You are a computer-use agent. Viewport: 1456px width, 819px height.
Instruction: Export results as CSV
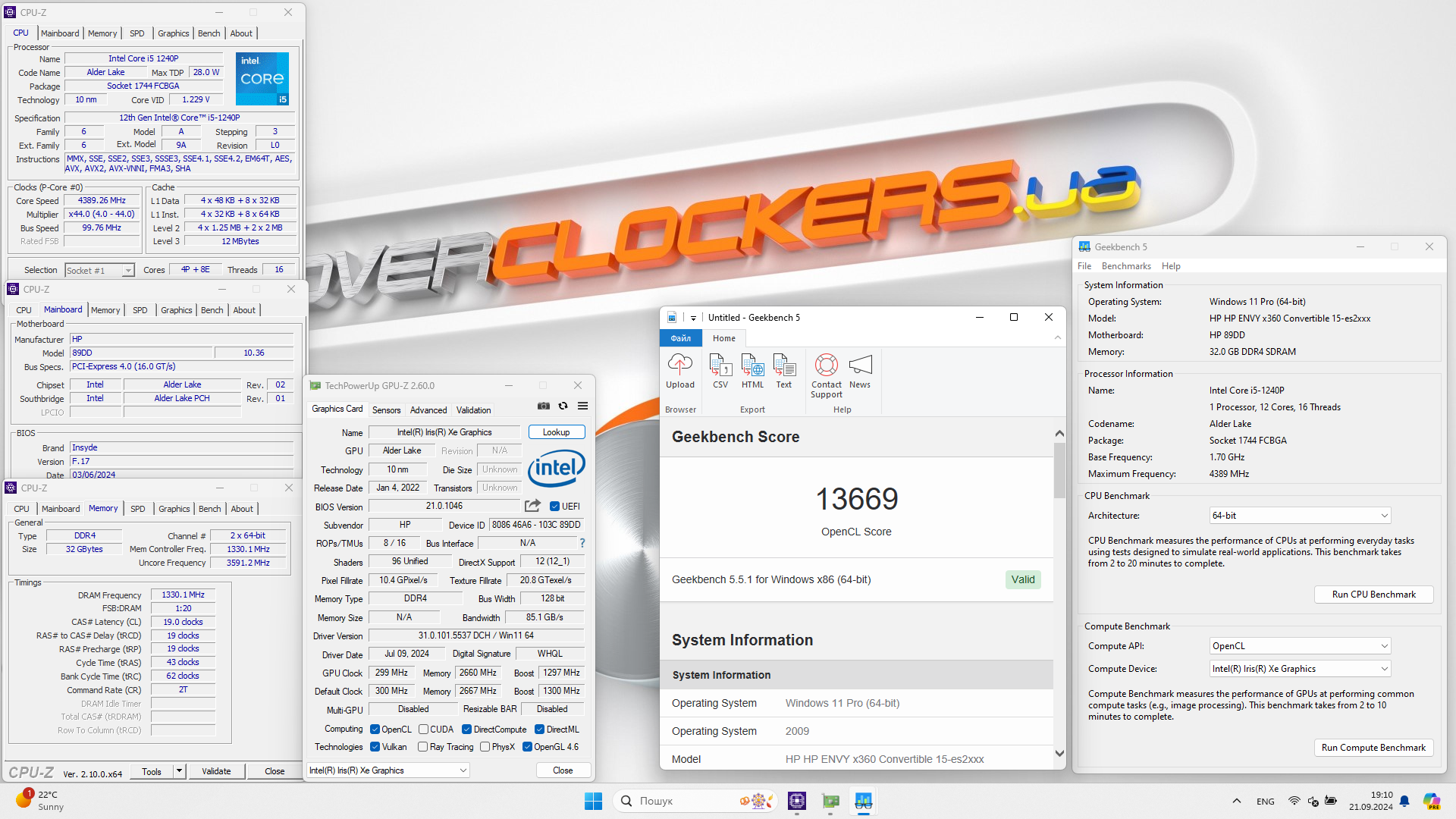(720, 372)
